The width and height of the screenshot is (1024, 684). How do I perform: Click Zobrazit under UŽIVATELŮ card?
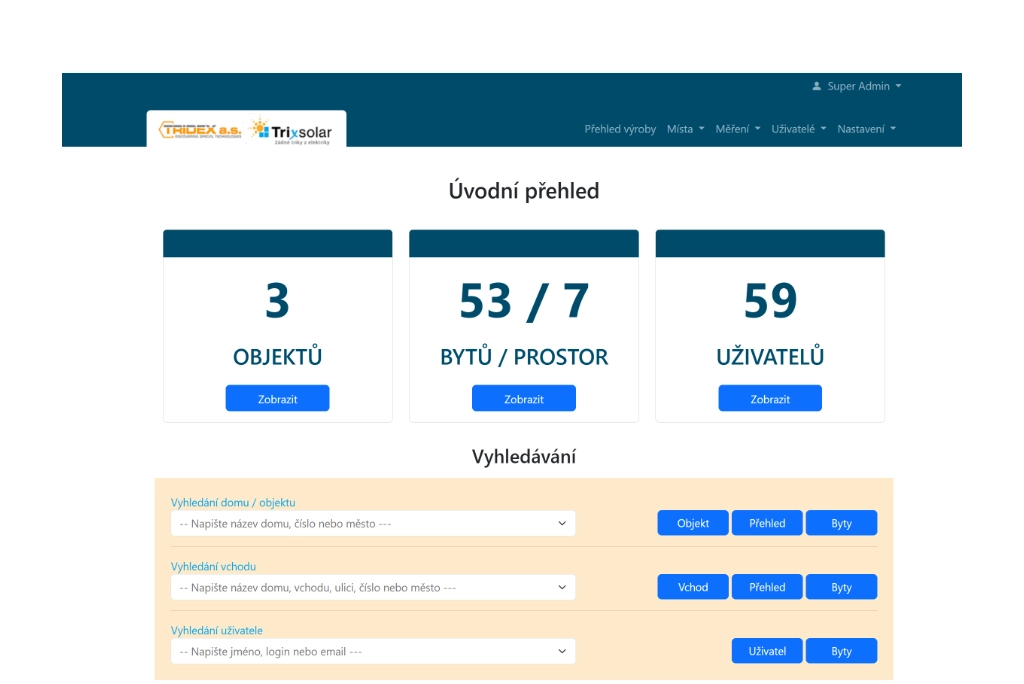(770, 399)
